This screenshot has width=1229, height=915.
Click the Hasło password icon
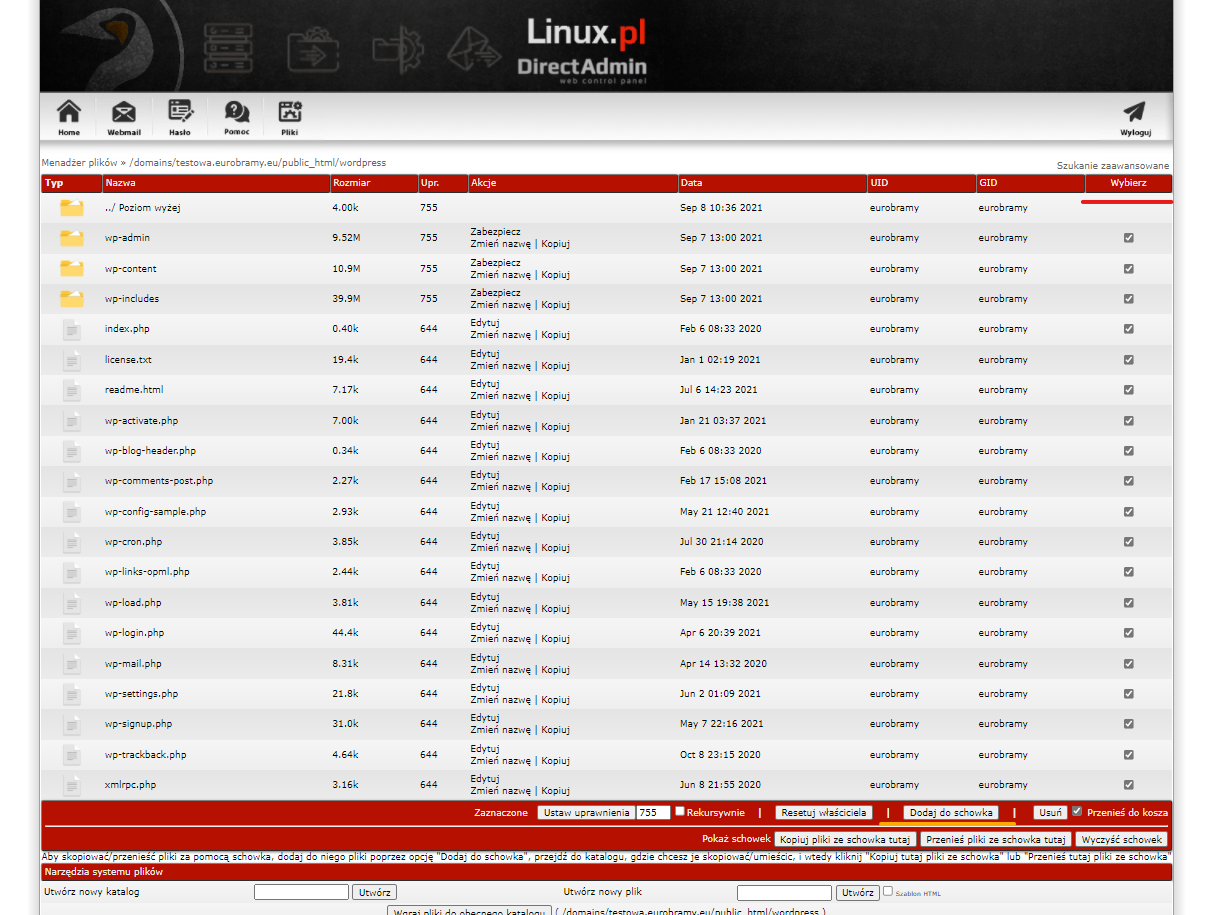[180, 113]
